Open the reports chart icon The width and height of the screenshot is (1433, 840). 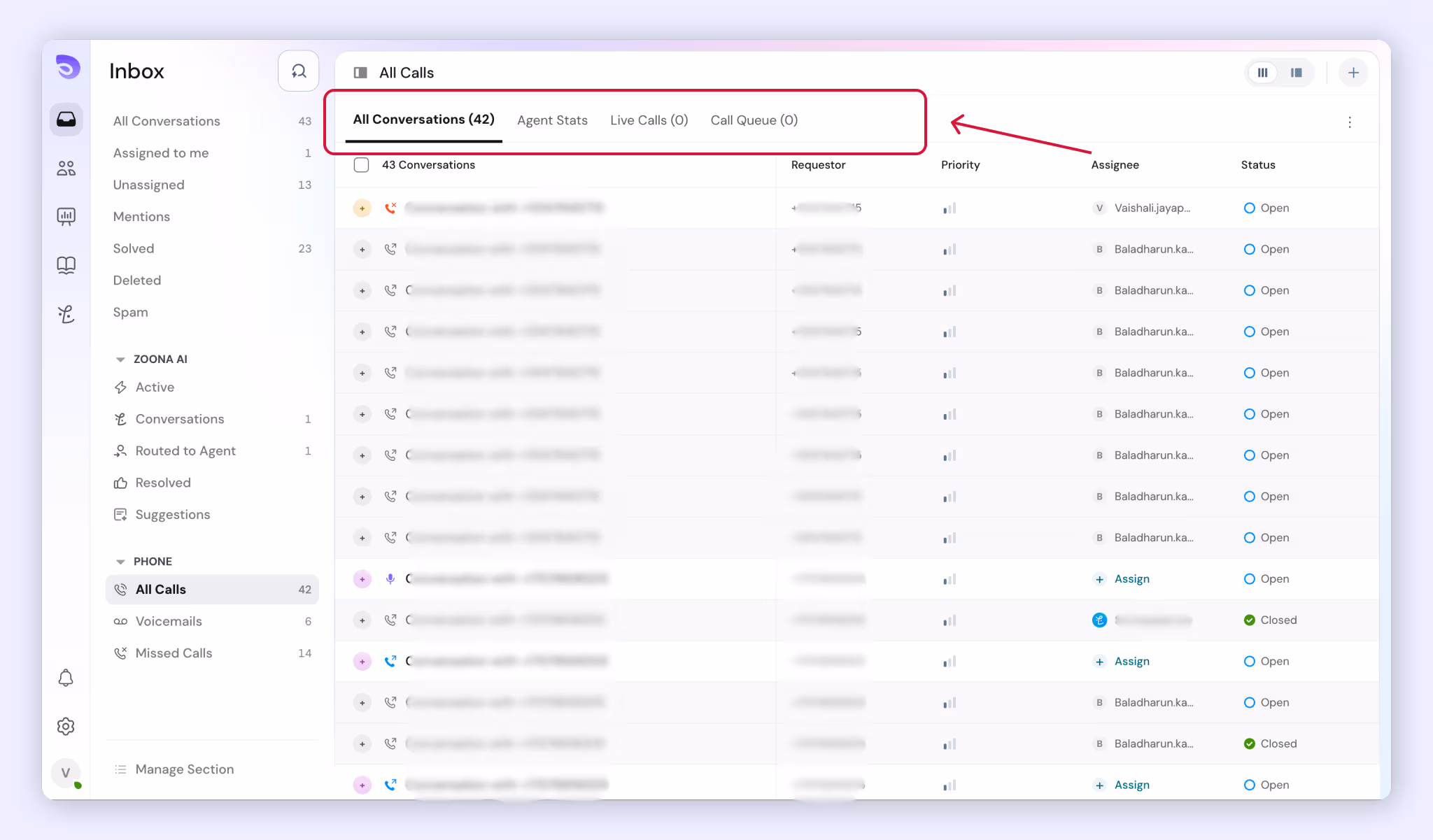pos(66,216)
